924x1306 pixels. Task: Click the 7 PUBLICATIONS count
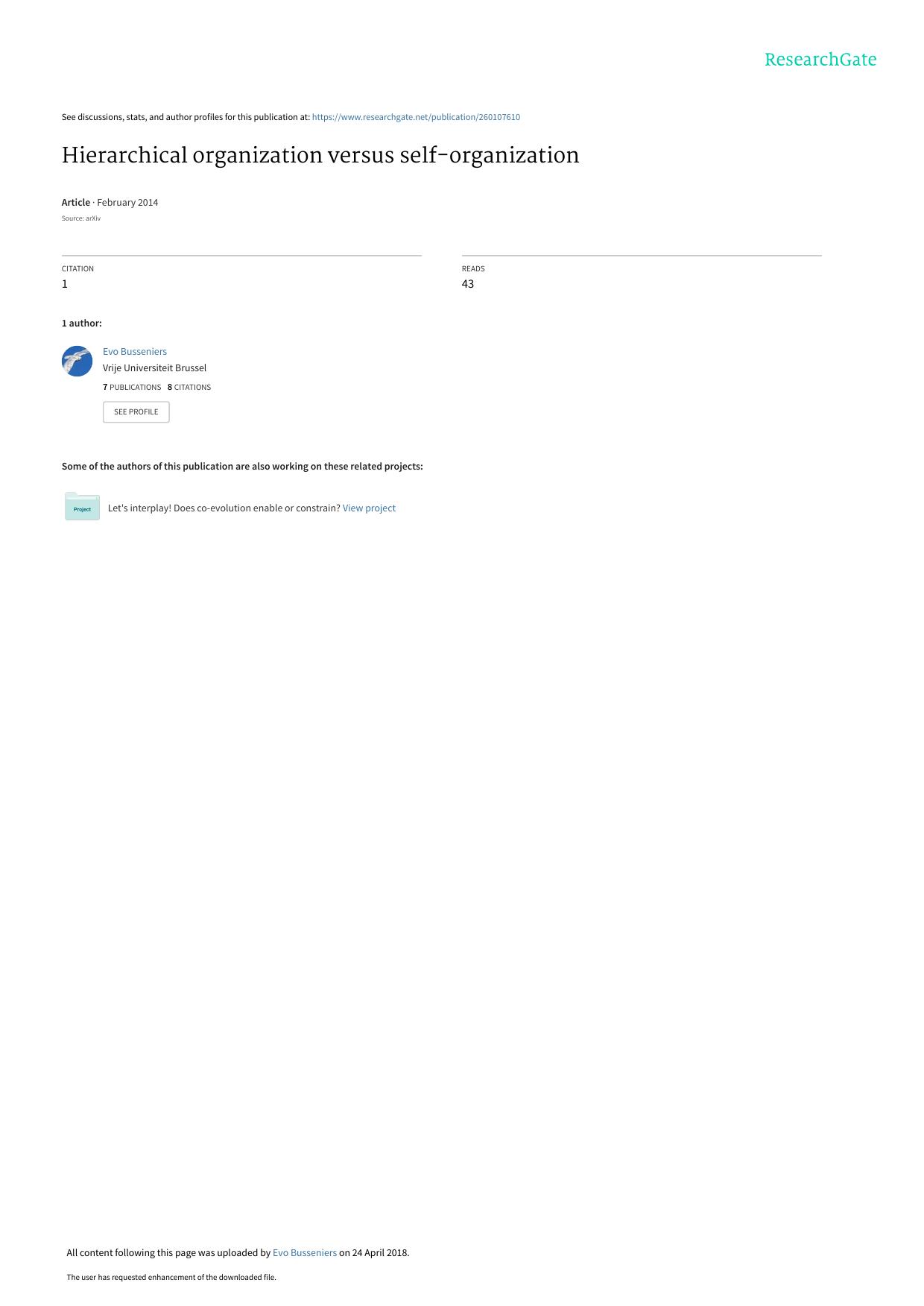click(132, 387)
